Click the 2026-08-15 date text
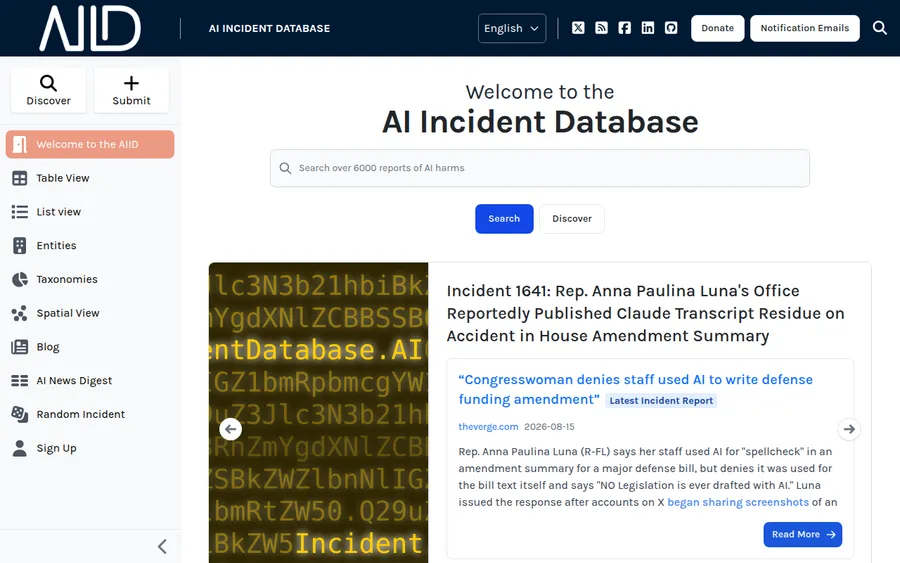900x563 pixels. tap(549, 426)
